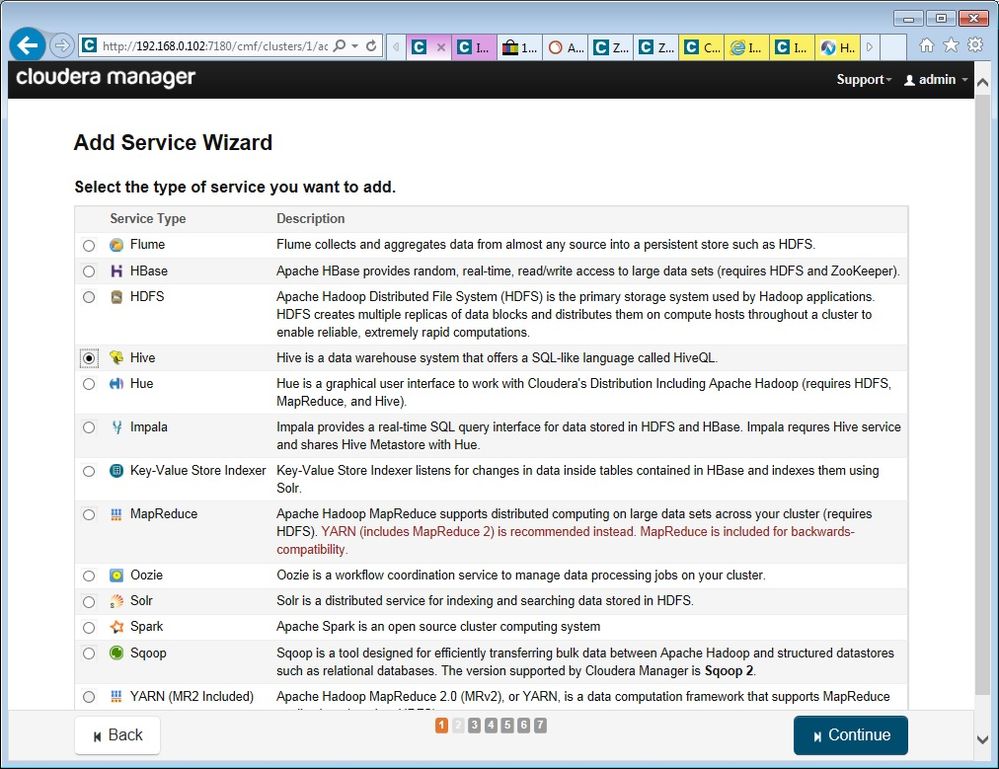
Task: Select the HDFS service radio button
Action: click(89, 297)
